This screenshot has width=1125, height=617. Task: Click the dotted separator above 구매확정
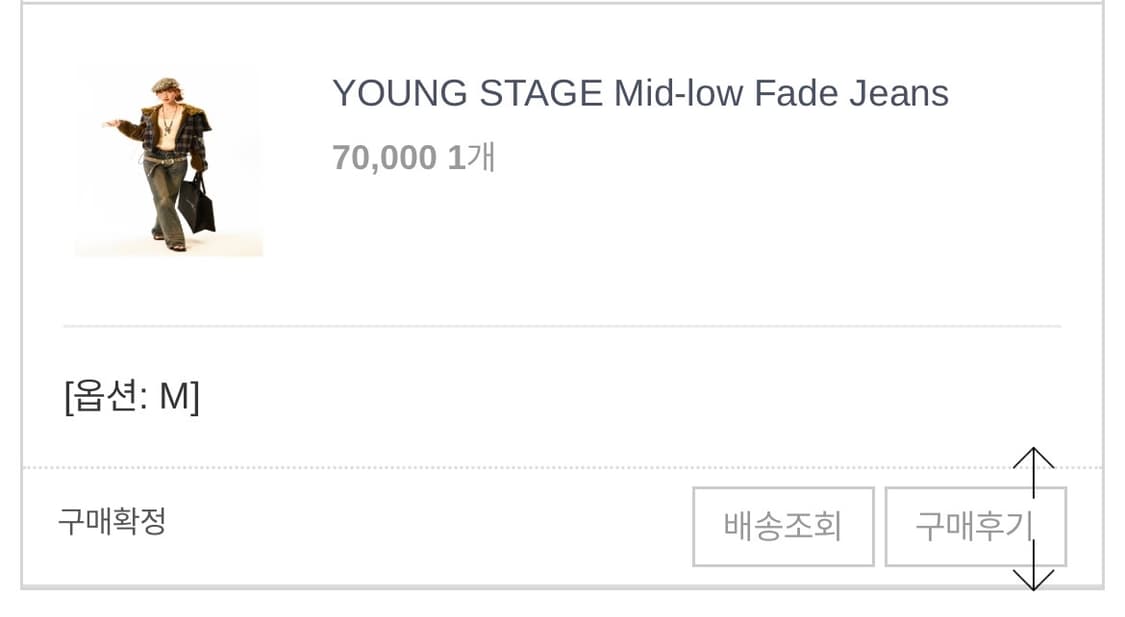click(500, 467)
